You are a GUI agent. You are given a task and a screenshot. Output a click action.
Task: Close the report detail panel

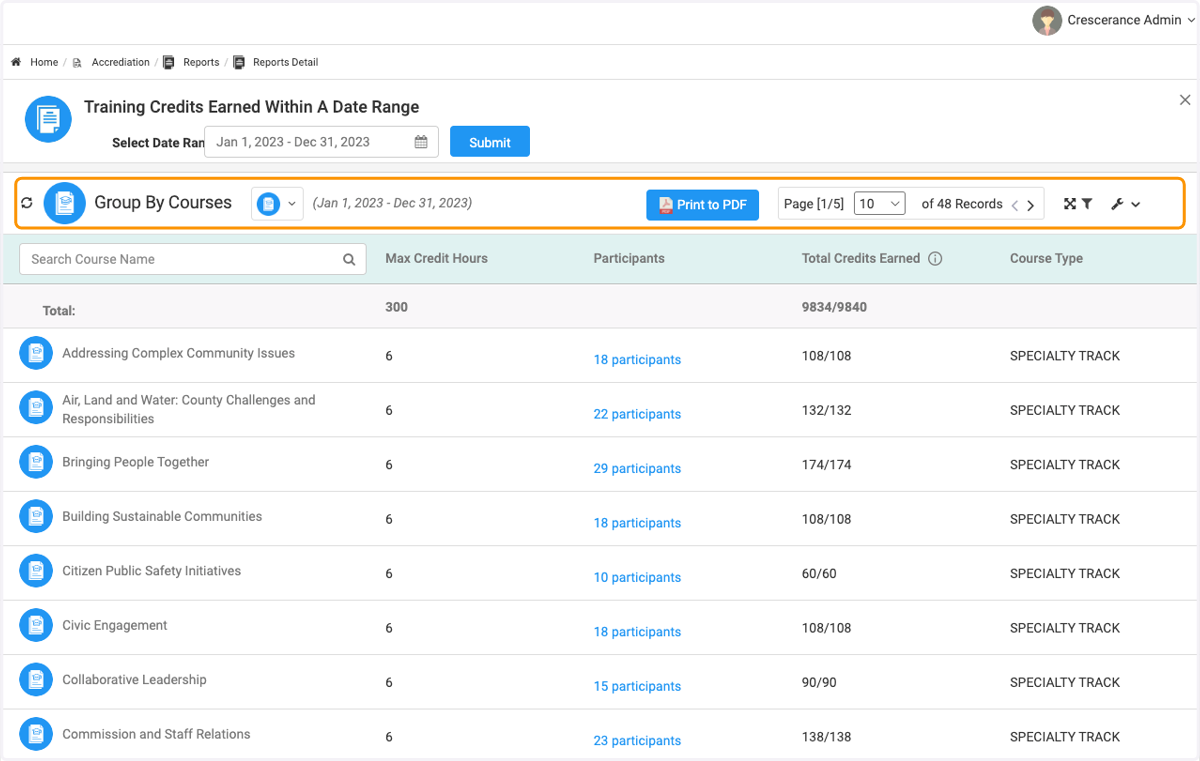tap(1185, 100)
